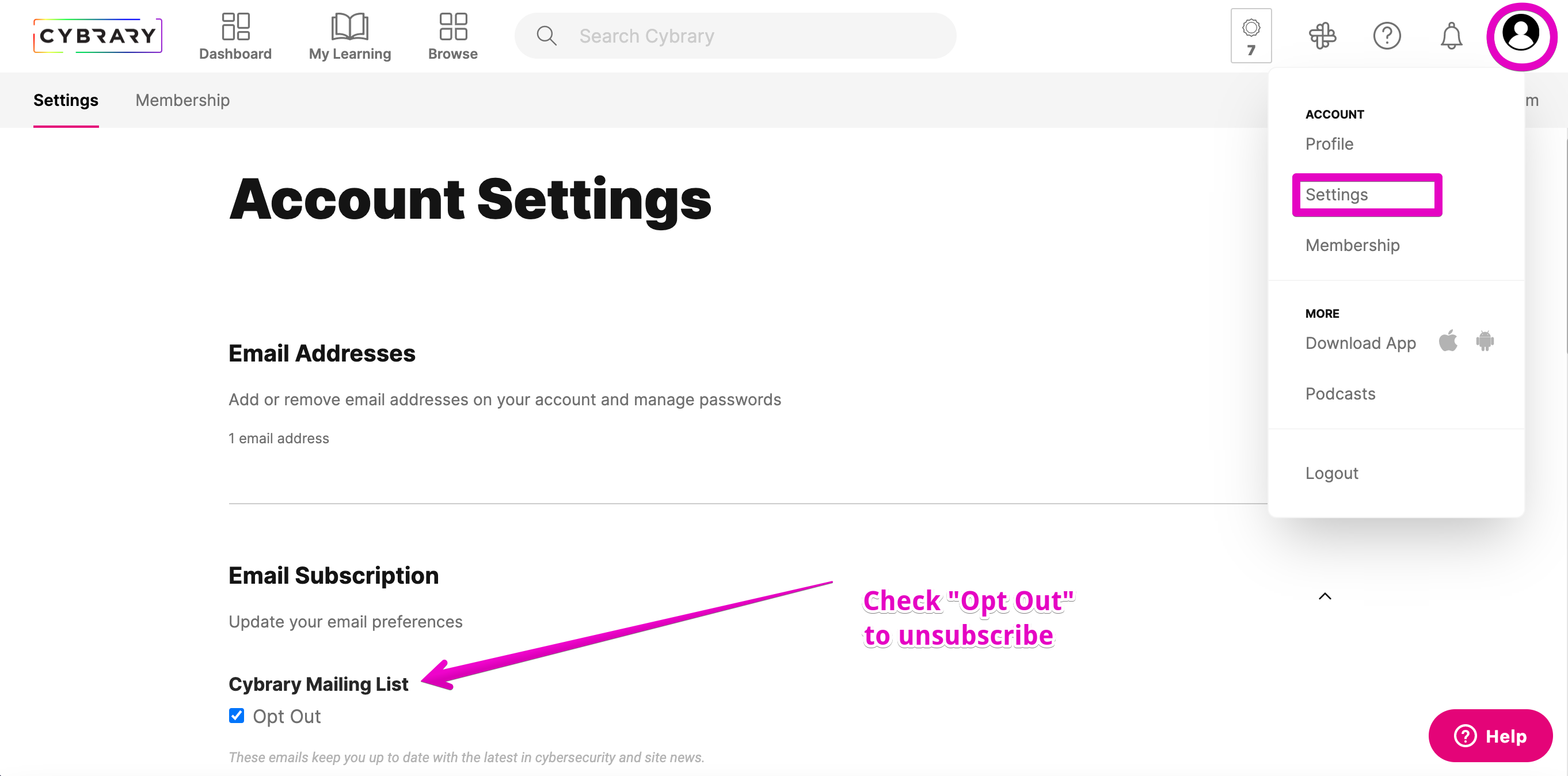Open the My Learning book icon
Screen dimensions: 1568x776
[x=349, y=27]
